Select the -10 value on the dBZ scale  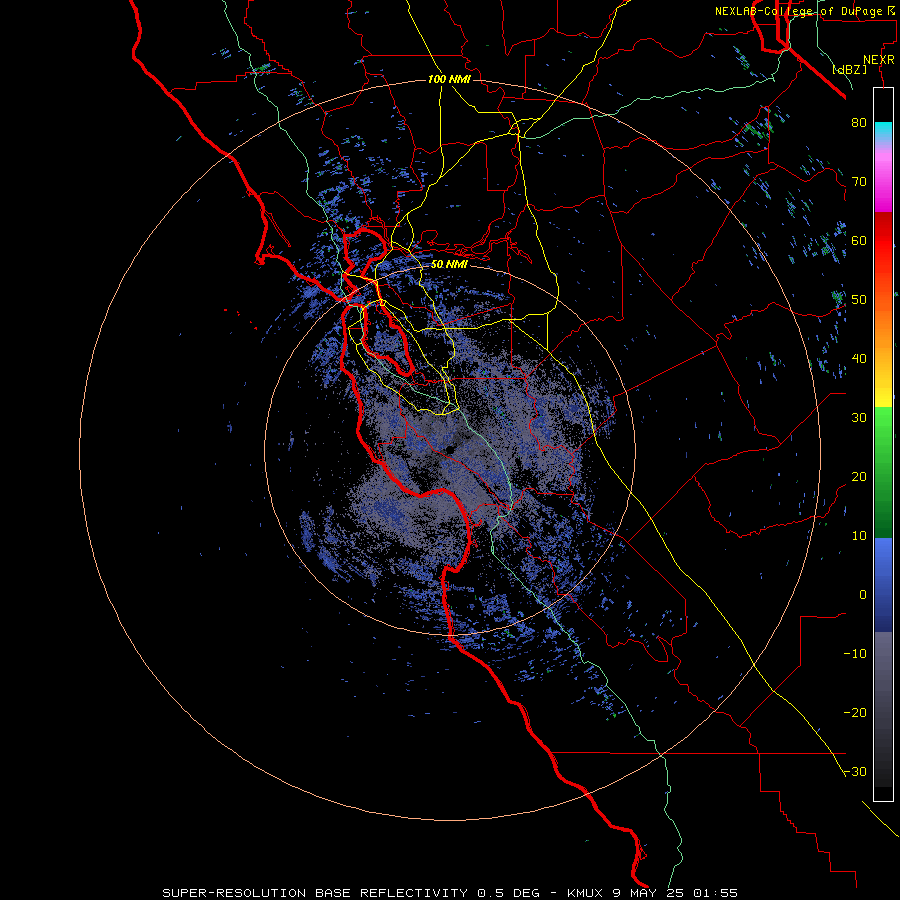click(x=855, y=654)
